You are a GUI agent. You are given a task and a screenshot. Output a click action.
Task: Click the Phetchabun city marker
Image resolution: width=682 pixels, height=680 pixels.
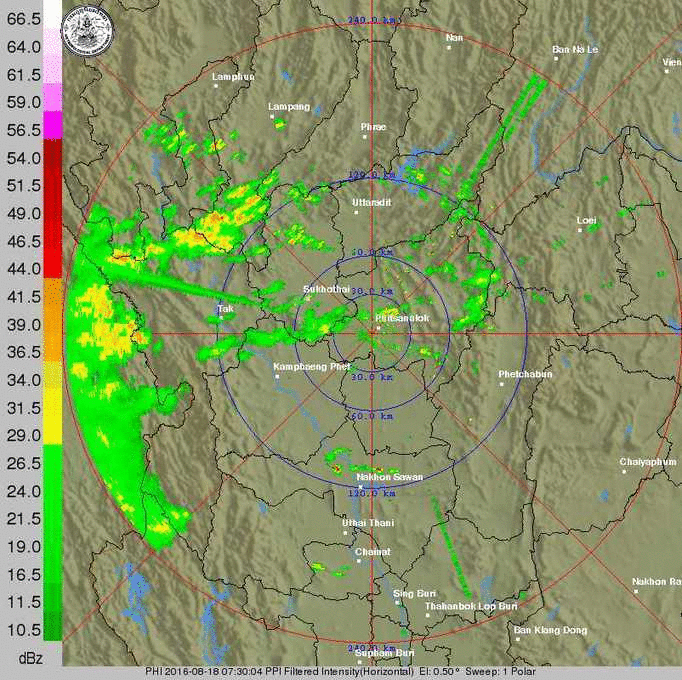pos(501,385)
